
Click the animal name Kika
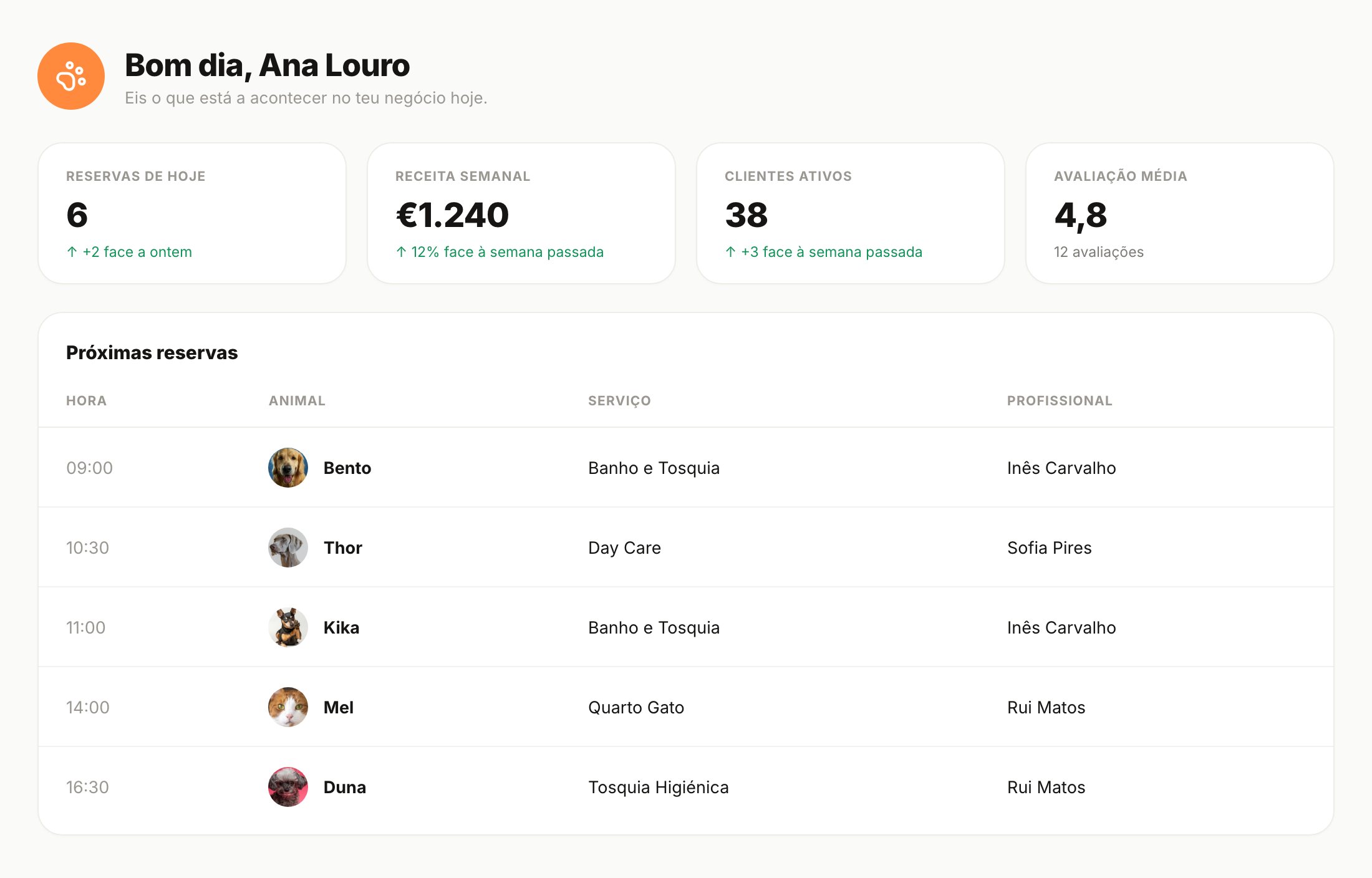342,628
